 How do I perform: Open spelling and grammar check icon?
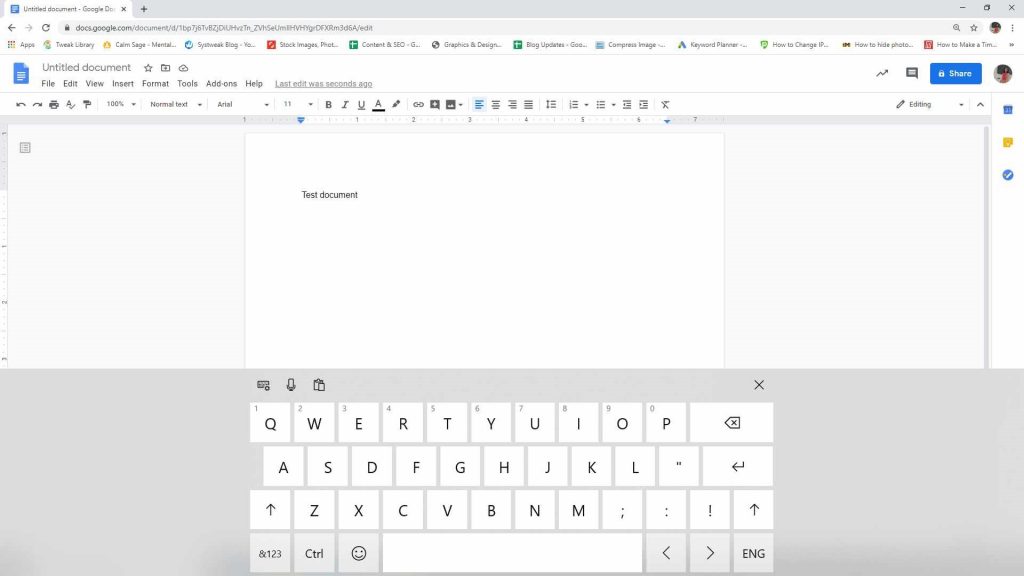tap(71, 104)
